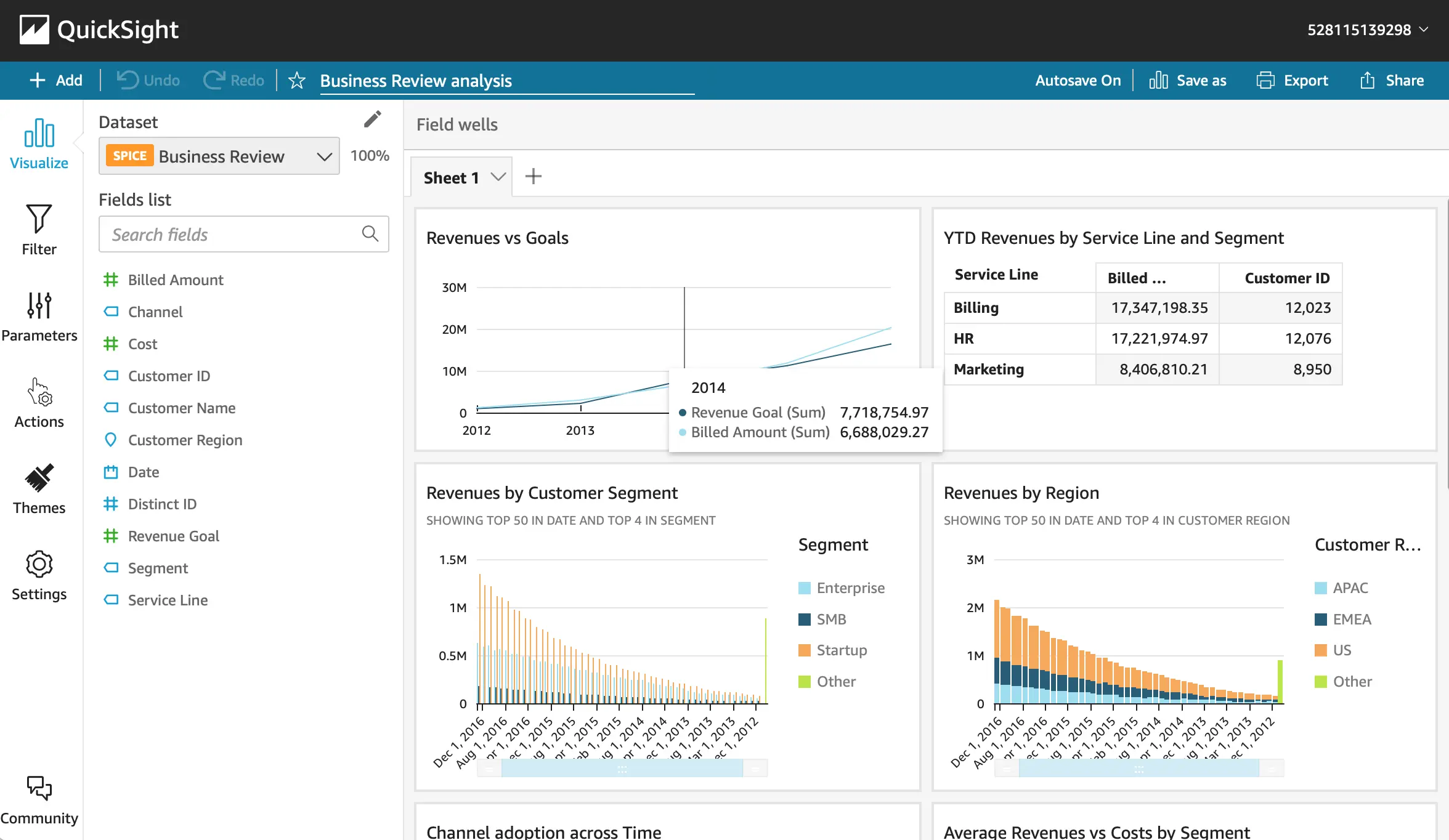
Task: Click the date range slider under Customer Segment chart
Action: click(x=622, y=768)
